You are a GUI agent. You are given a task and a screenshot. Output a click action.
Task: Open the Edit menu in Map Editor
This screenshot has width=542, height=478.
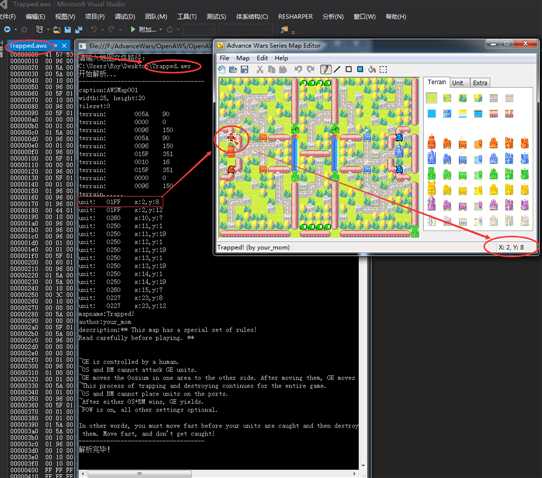tap(262, 58)
